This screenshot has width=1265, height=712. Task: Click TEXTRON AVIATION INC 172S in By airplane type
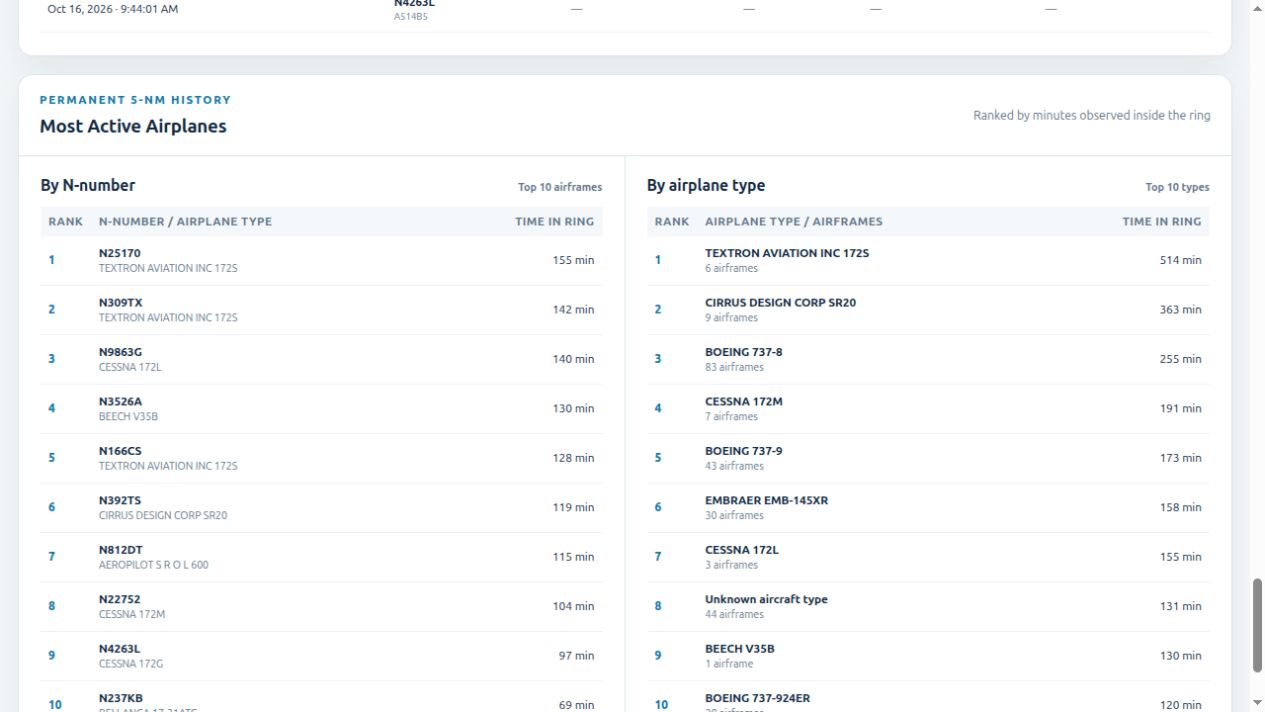coord(787,253)
